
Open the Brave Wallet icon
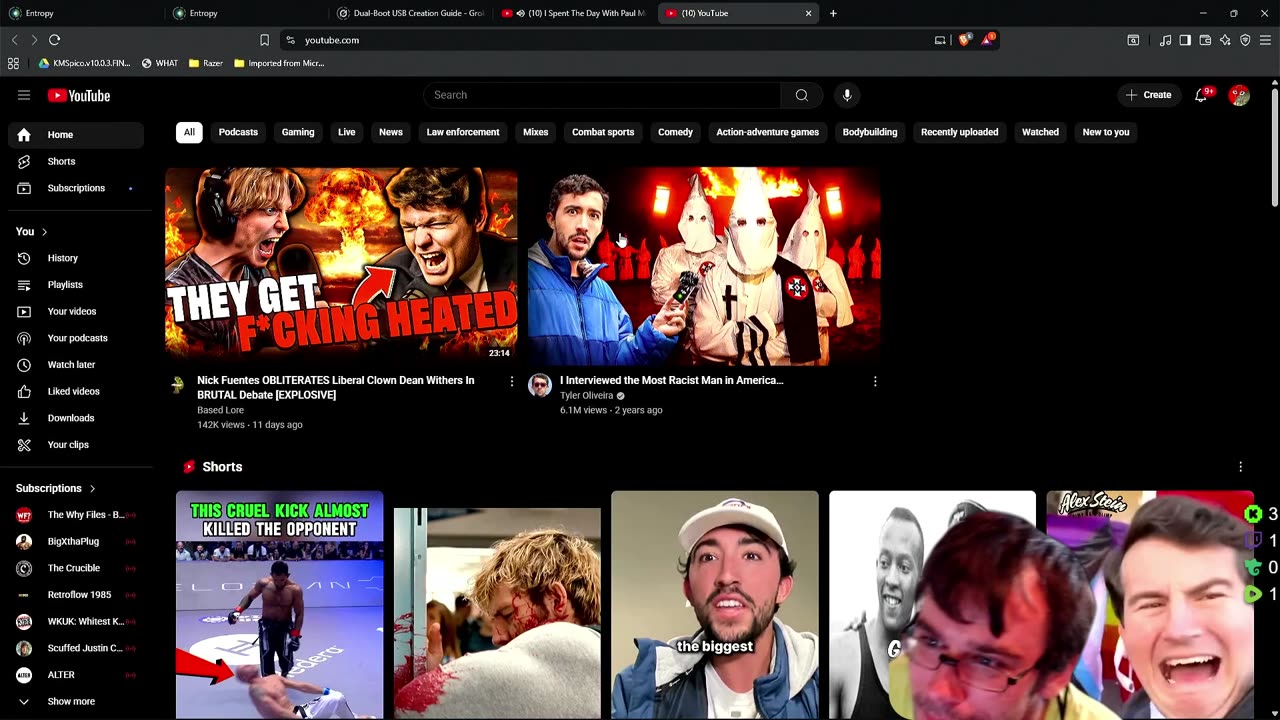pos(1205,40)
